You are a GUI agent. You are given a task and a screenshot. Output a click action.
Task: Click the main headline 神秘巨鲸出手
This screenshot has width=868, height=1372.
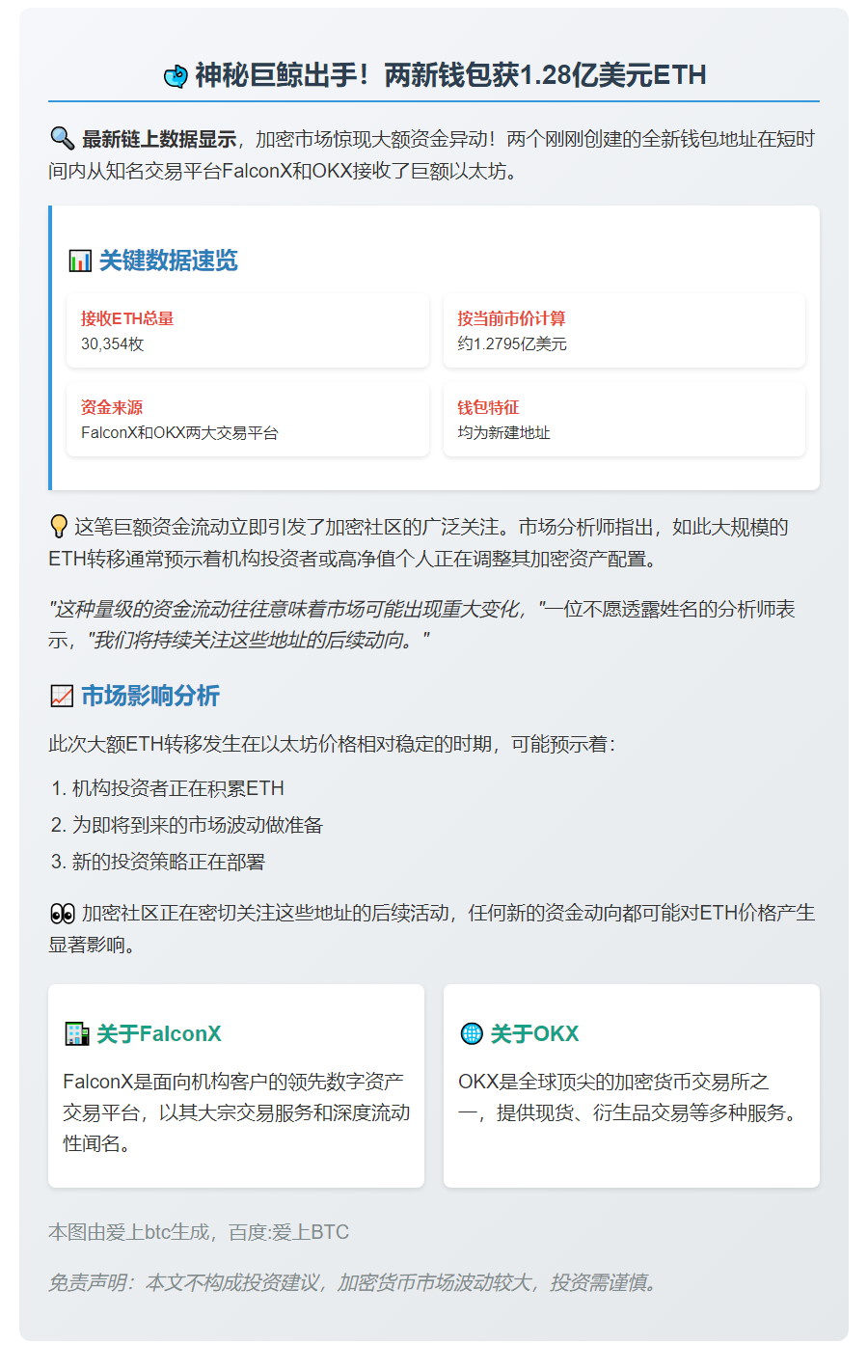click(450, 75)
